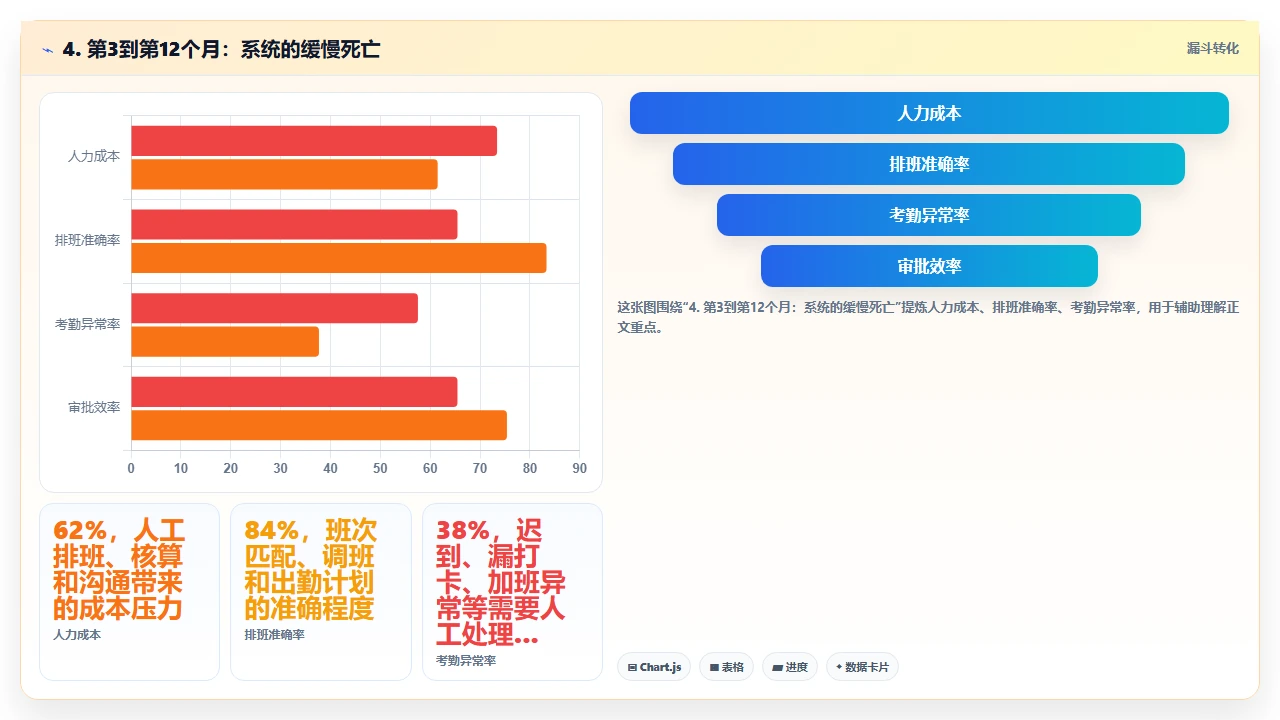The width and height of the screenshot is (1280, 720).
Task: Click the 人力成本 chart axis label
Action: click(94, 157)
